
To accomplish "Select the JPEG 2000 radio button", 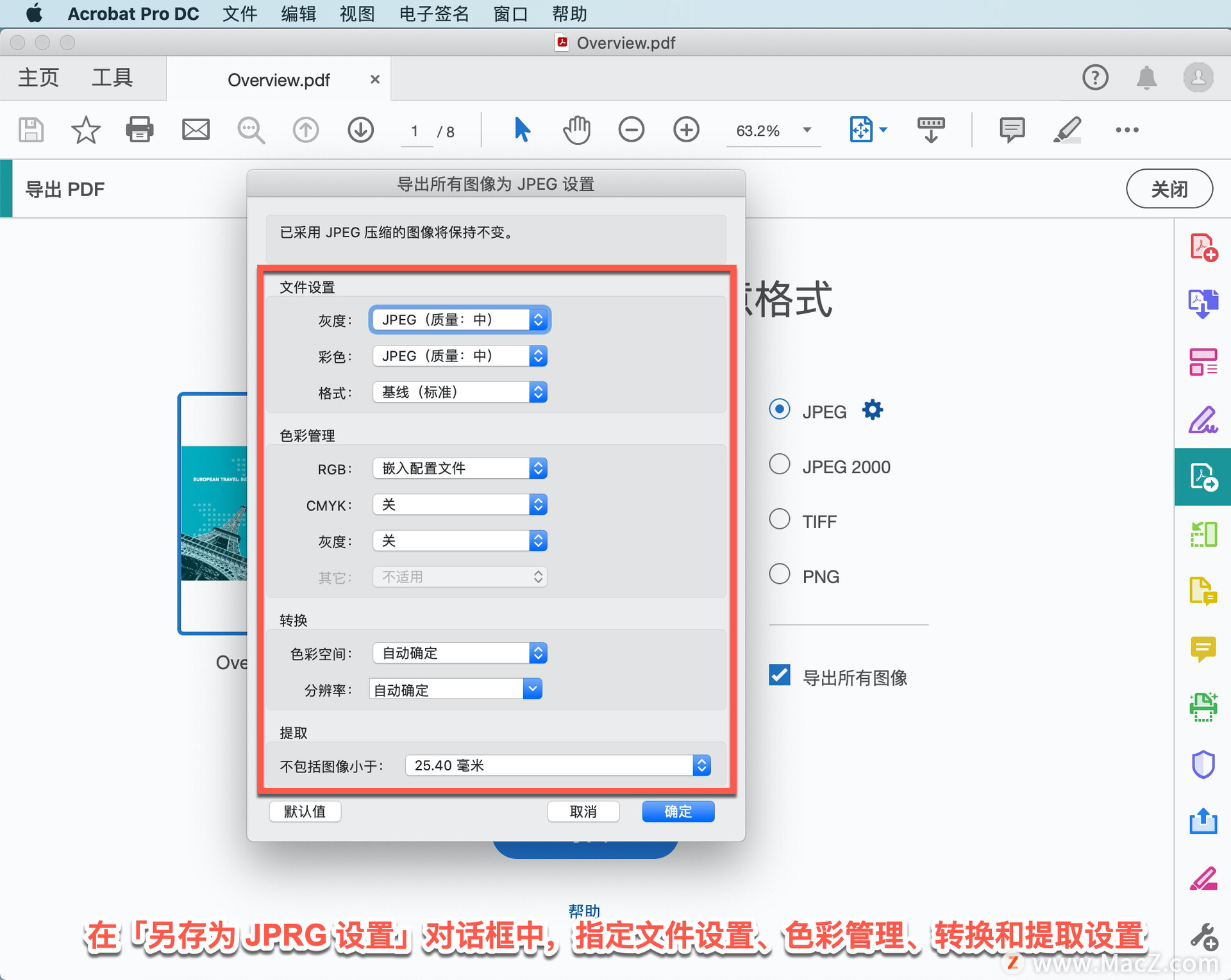I will [x=780, y=464].
